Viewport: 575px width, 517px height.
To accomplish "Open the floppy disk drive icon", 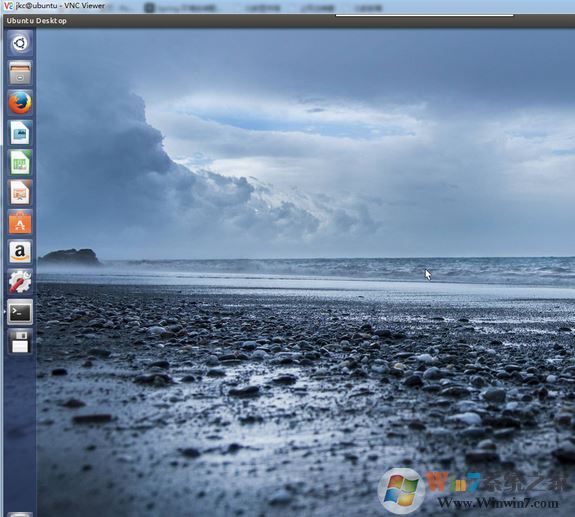I will tap(20, 342).
